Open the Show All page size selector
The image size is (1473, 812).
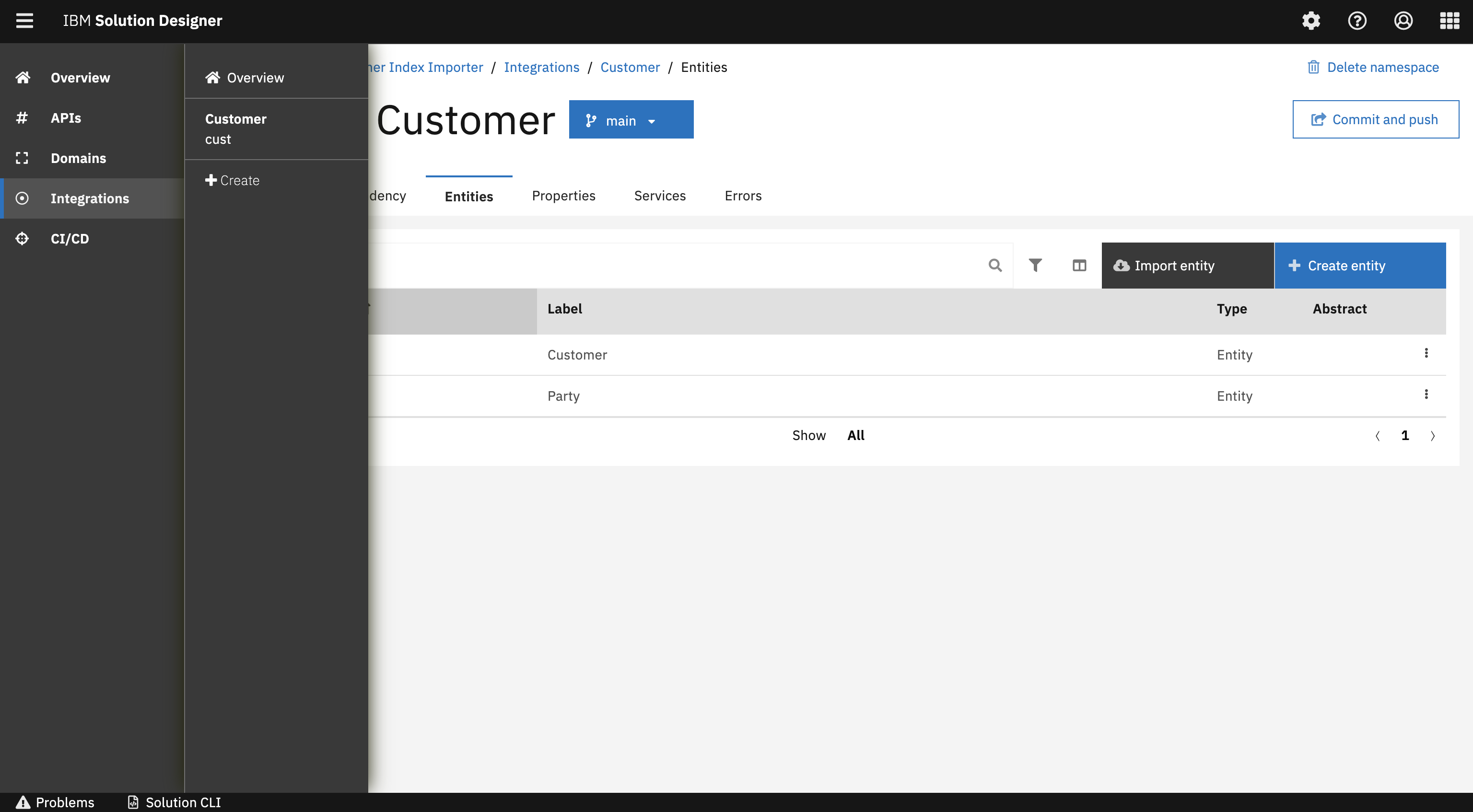pyautogui.click(x=855, y=436)
